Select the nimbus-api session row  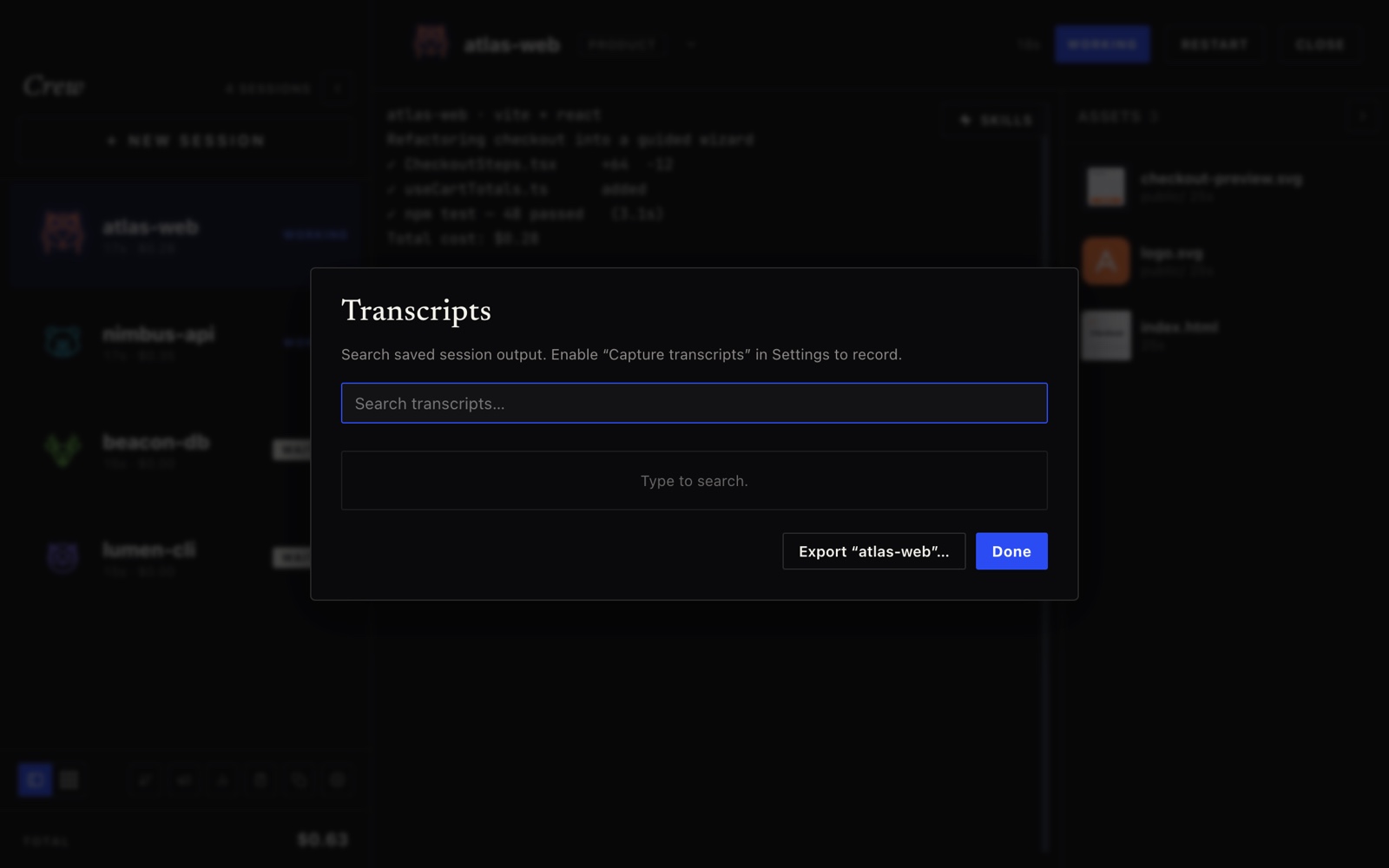pos(185,341)
